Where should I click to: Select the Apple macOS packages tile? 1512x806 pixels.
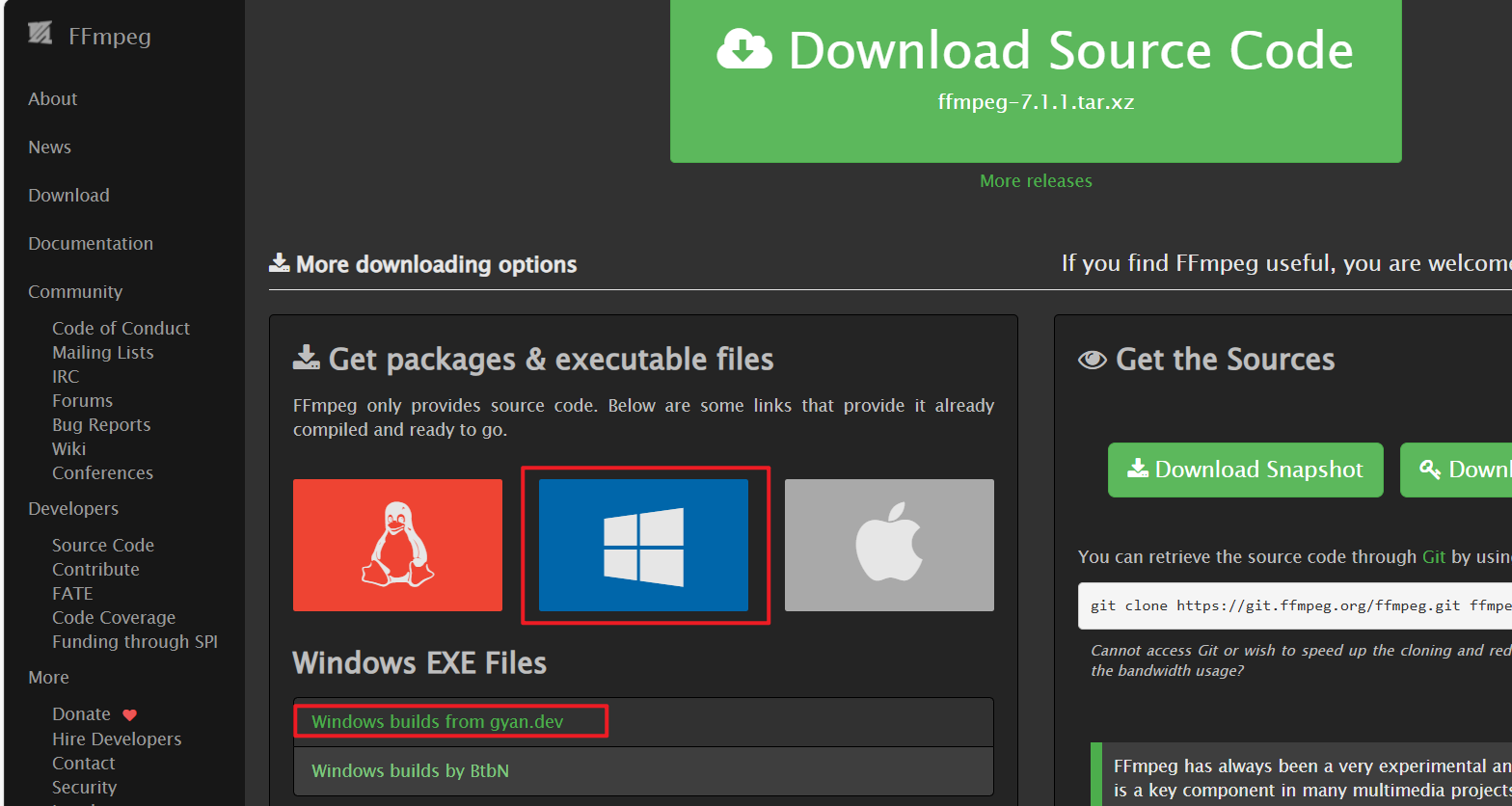point(889,545)
